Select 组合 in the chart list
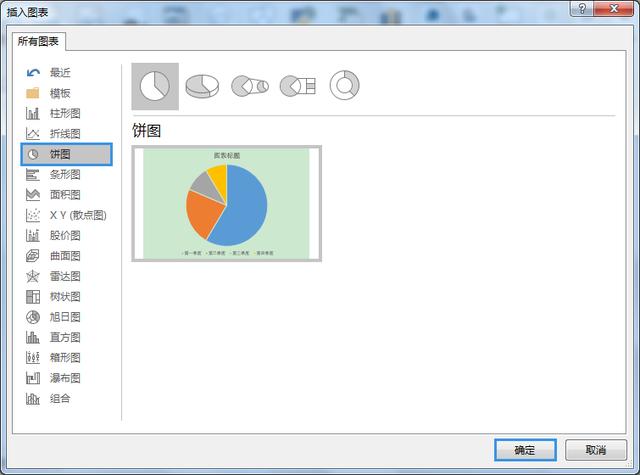The height and width of the screenshot is (475, 640). coord(60,399)
